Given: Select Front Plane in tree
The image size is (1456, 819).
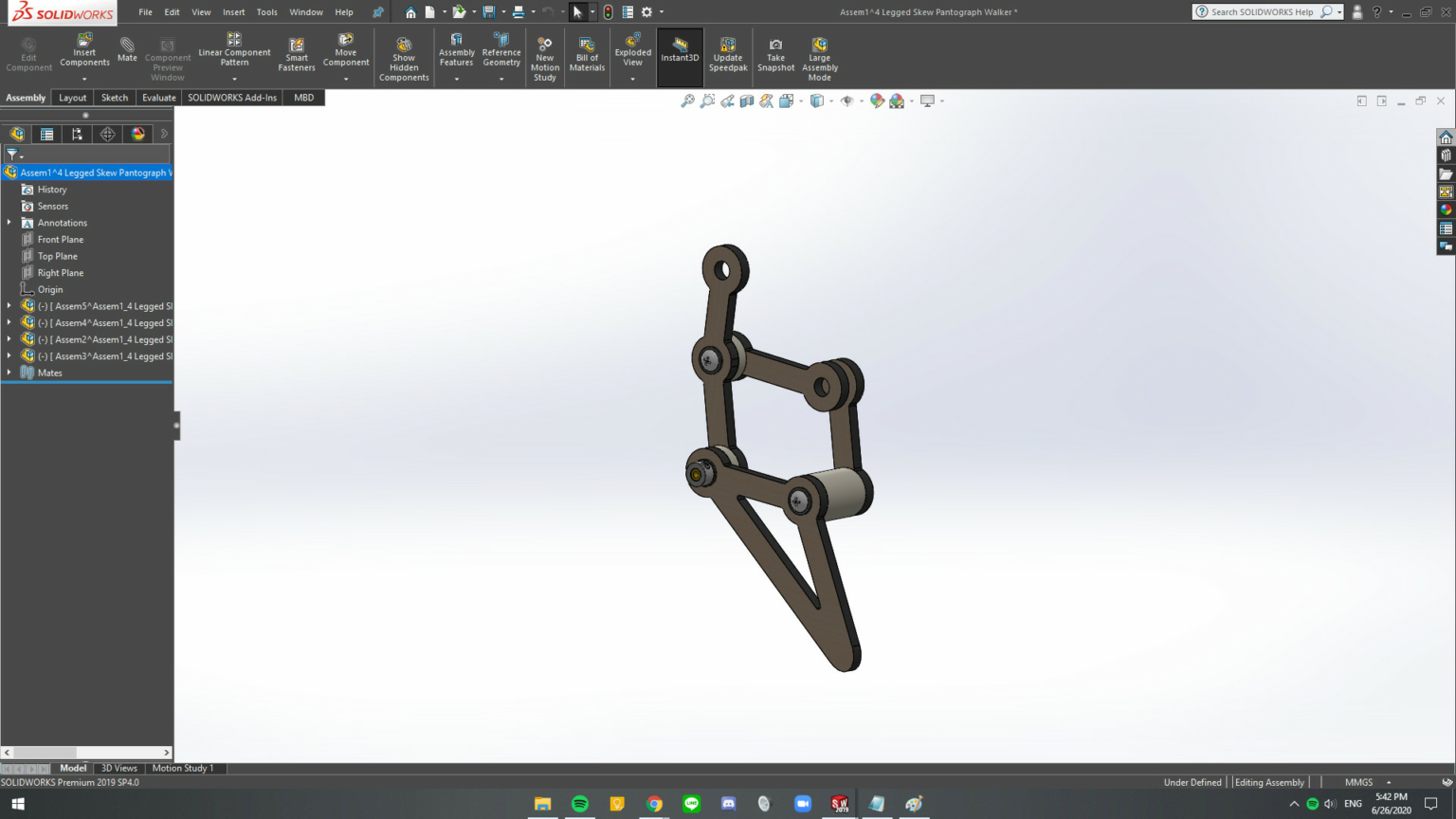Looking at the screenshot, I should pyautogui.click(x=61, y=240).
